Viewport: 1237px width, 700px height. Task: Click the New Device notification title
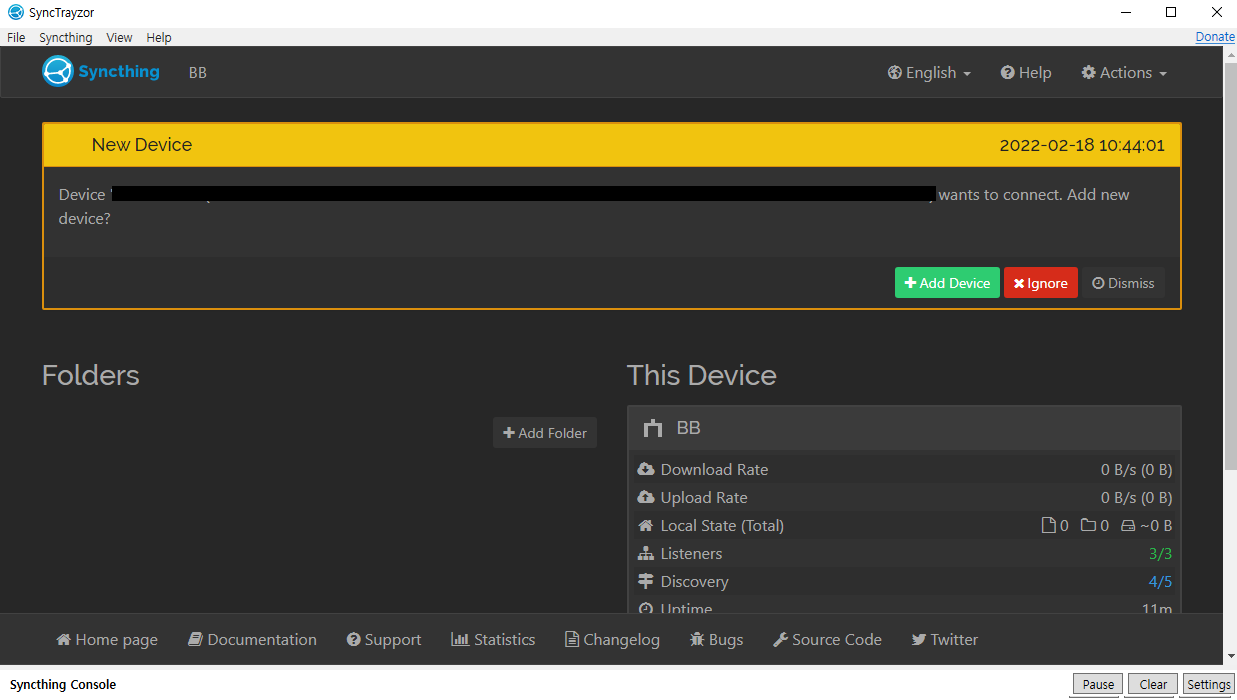pyautogui.click(x=142, y=145)
